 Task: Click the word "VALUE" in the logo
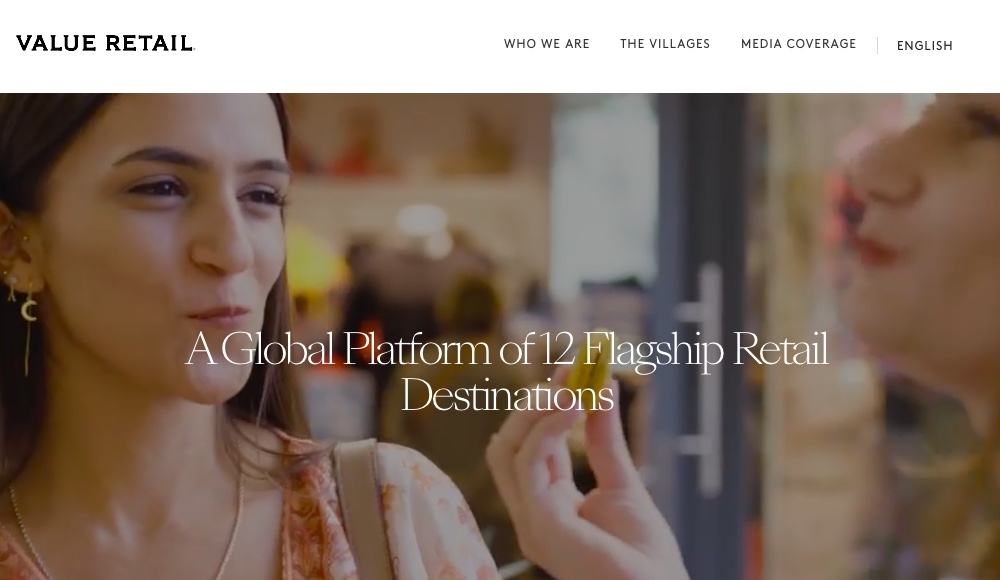coord(56,43)
